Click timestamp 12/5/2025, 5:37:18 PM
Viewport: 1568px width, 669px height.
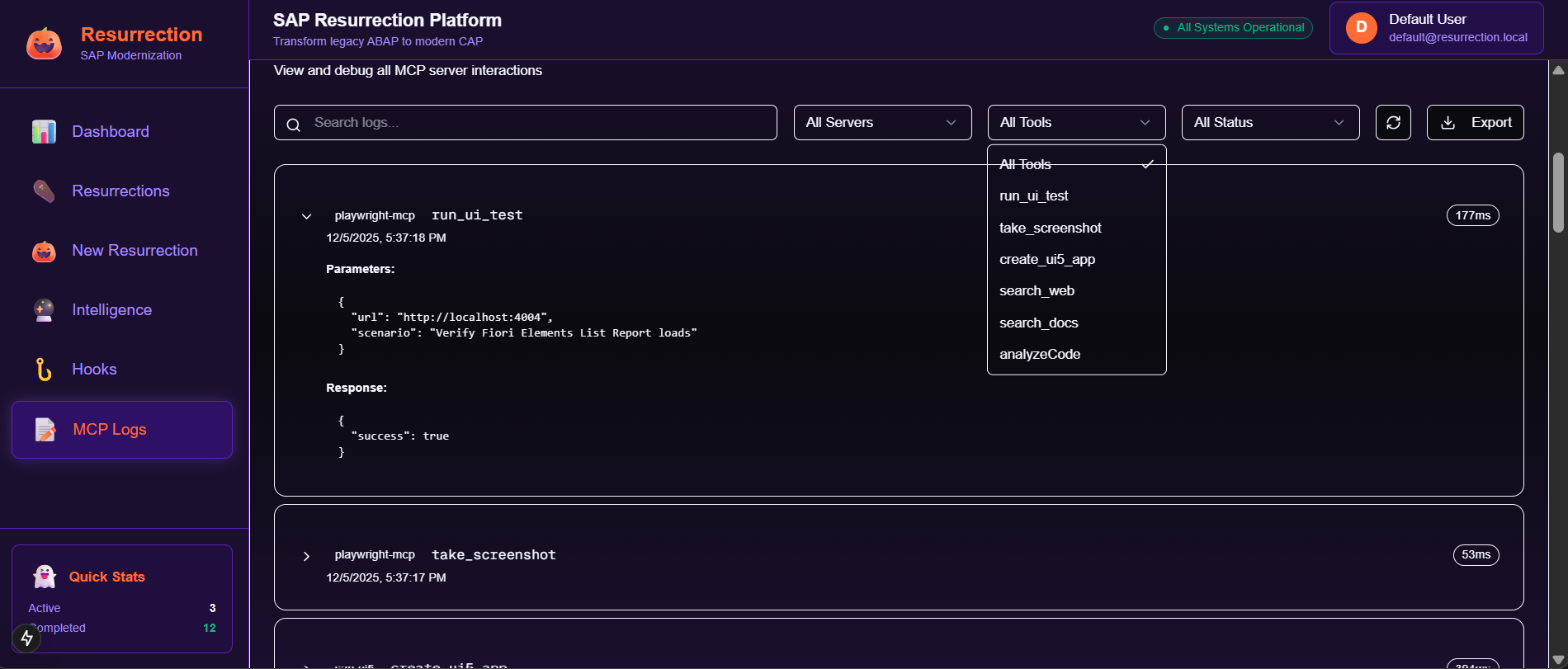[x=386, y=238]
